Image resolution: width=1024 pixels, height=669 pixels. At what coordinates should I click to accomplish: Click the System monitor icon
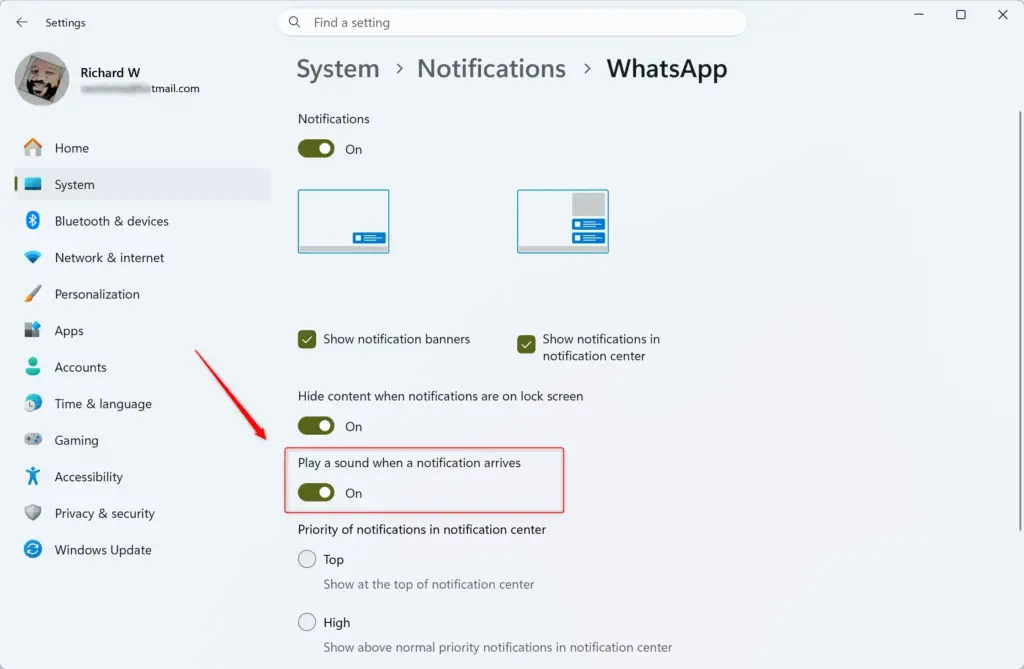[x=33, y=184]
